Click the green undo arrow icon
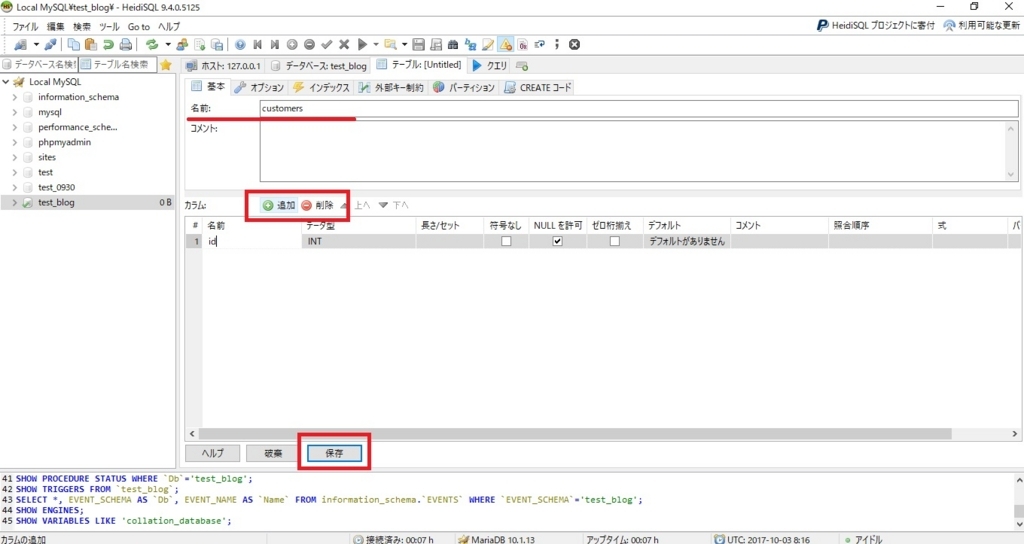Viewport: 1024px width, 544px height. click(108, 44)
